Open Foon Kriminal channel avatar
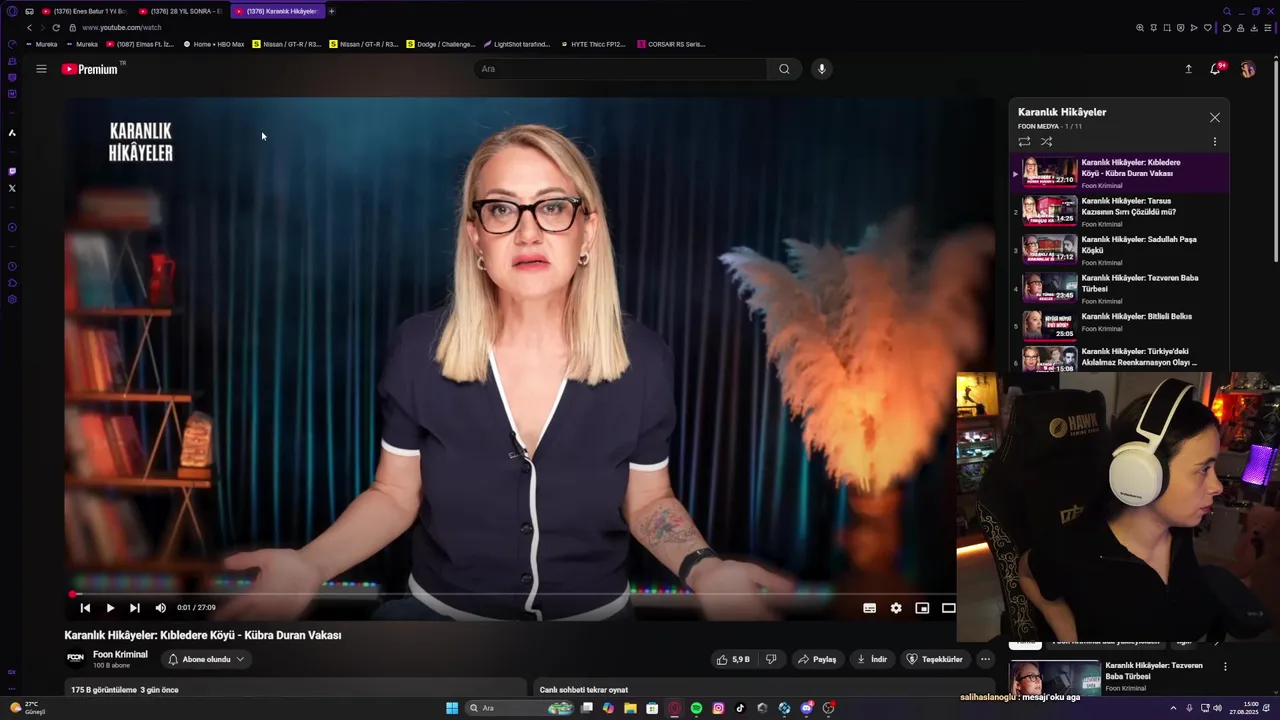 [x=75, y=658]
